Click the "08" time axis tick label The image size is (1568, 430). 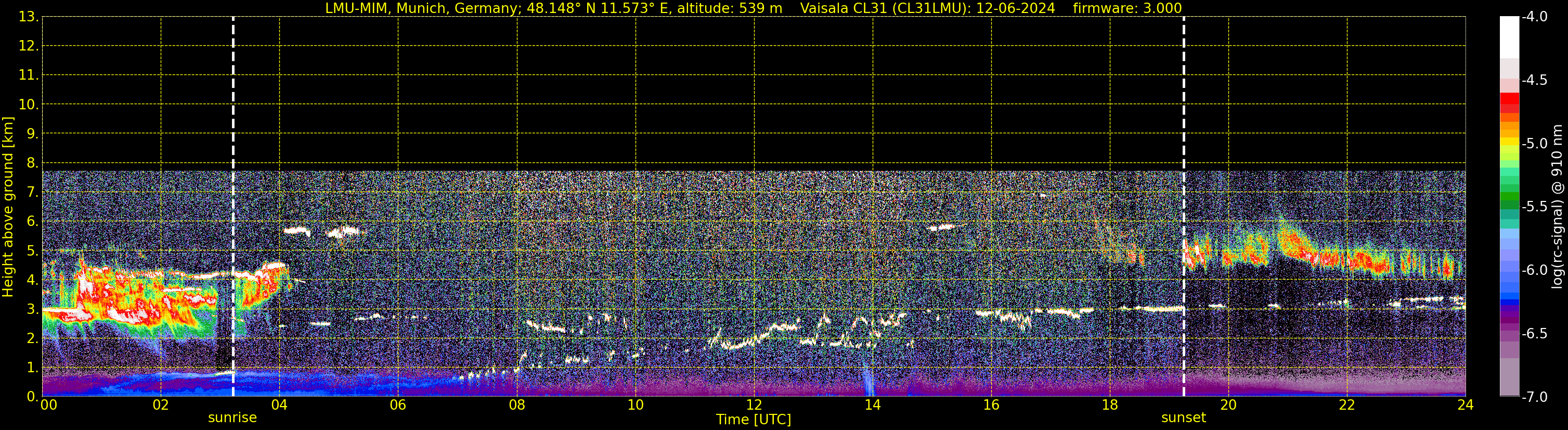pyautogui.click(x=517, y=405)
